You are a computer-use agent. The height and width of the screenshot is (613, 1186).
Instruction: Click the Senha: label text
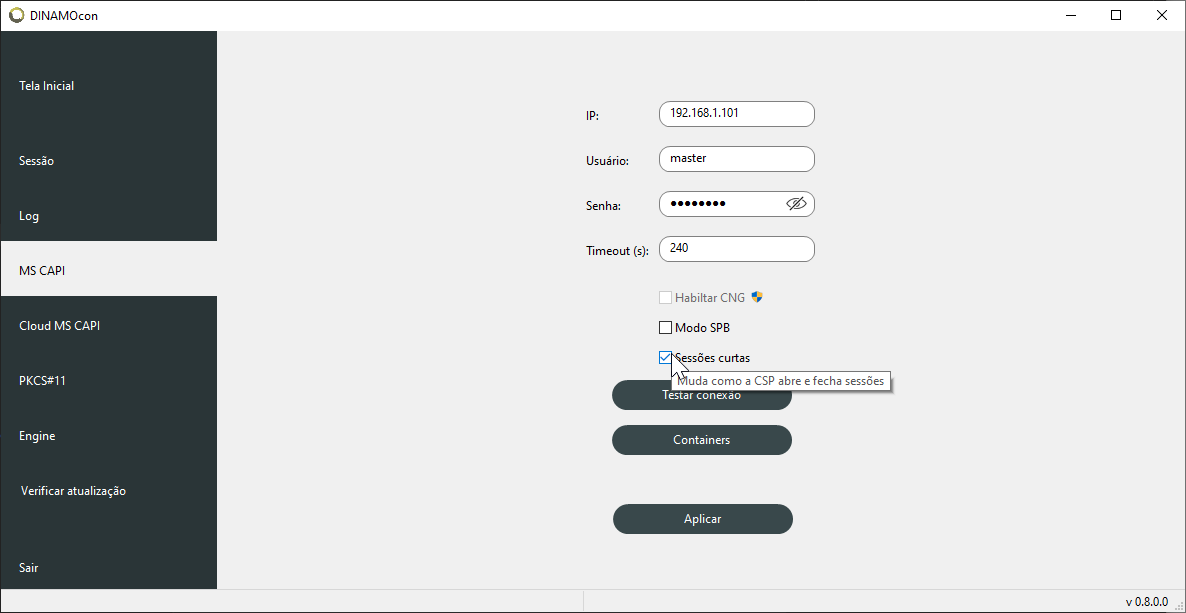(603, 206)
